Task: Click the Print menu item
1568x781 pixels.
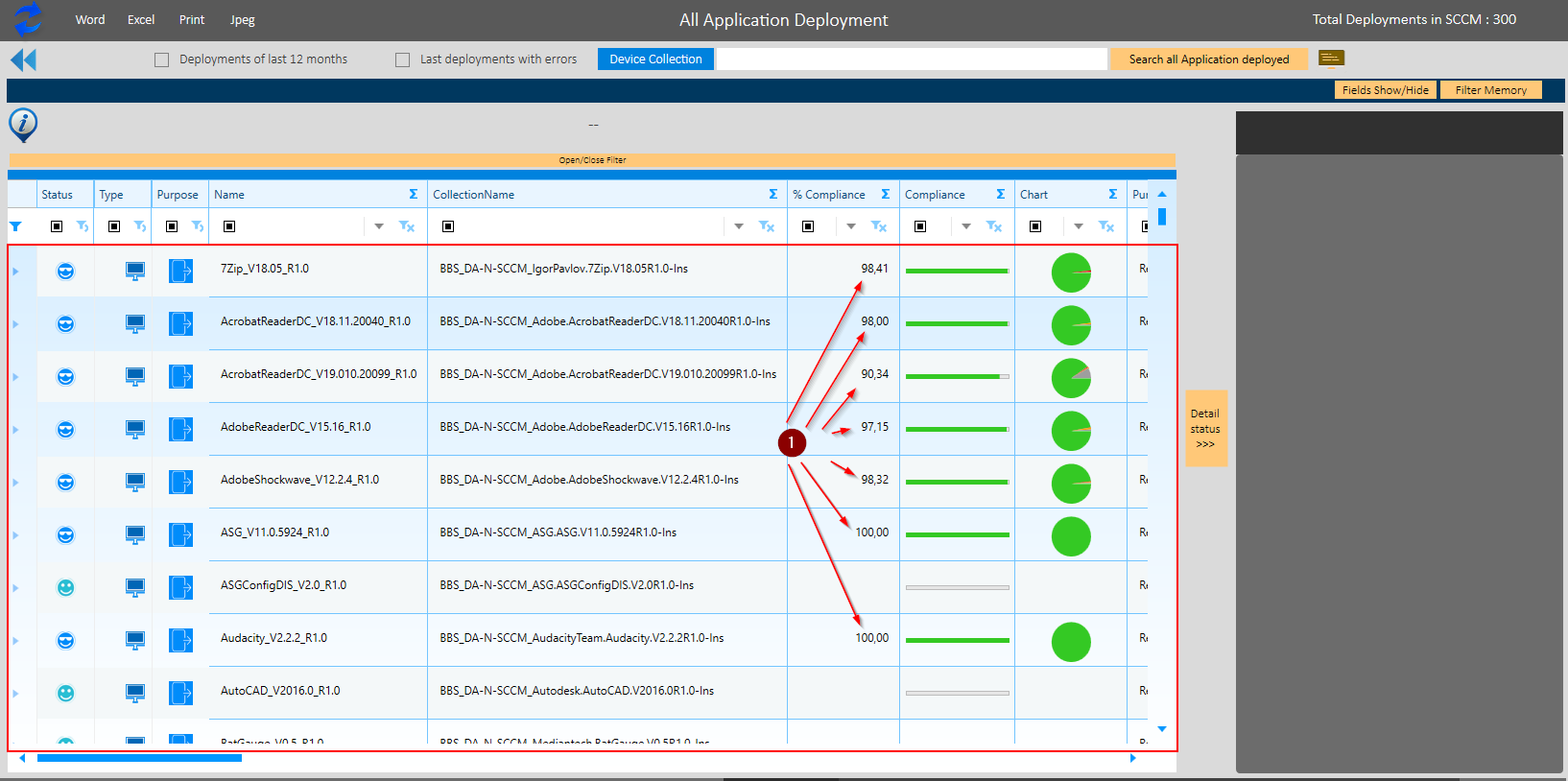Action: pos(192,19)
